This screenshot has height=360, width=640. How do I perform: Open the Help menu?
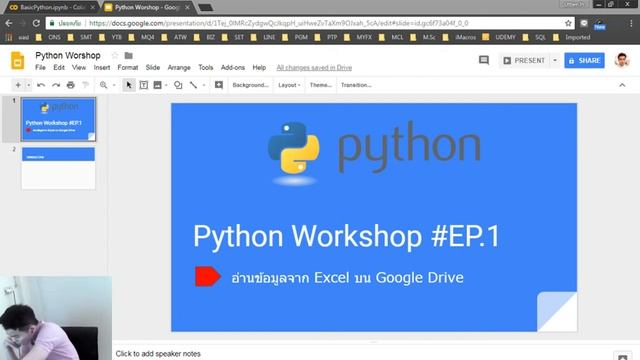[x=259, y=67]
